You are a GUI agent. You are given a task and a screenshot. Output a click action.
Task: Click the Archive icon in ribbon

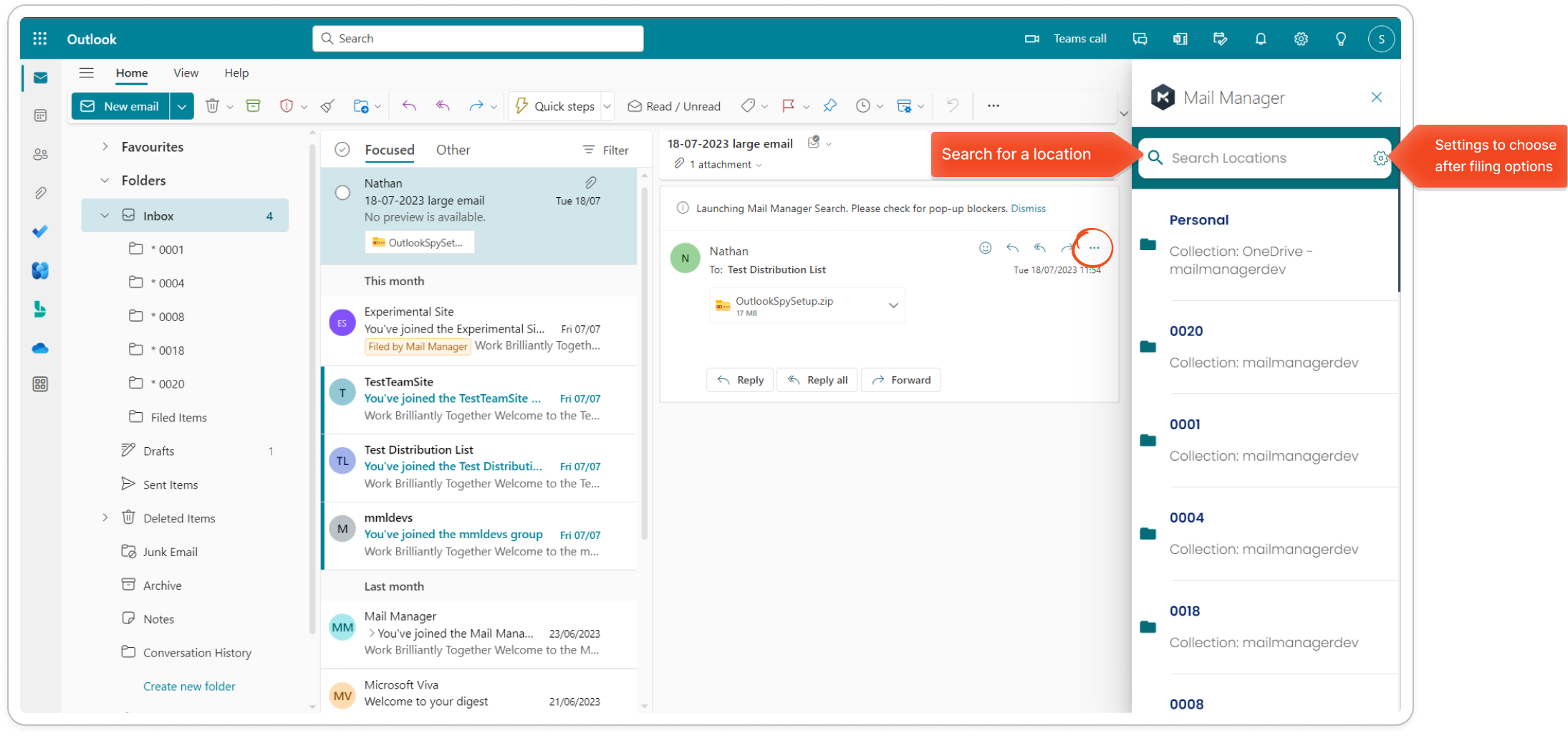[x=253, y=106]
